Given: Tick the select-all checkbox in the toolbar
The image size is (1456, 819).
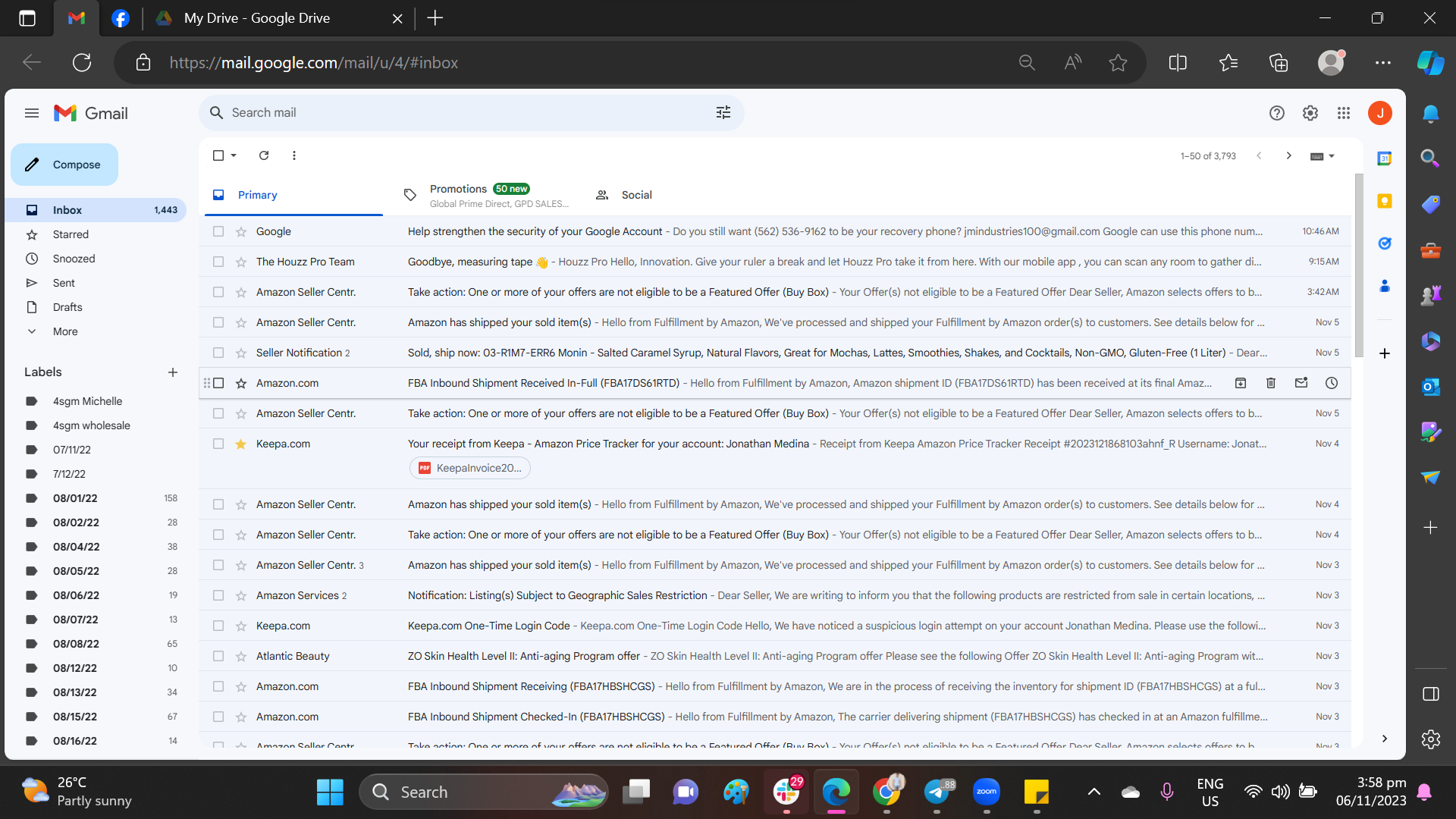Looking at the screenshot, I should click(x=218, y=155).
